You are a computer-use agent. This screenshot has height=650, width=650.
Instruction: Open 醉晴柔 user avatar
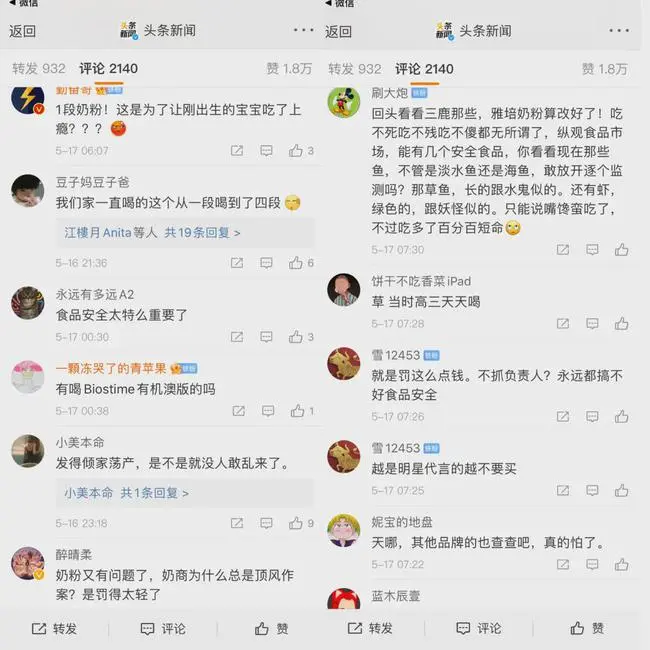(28, 563)
